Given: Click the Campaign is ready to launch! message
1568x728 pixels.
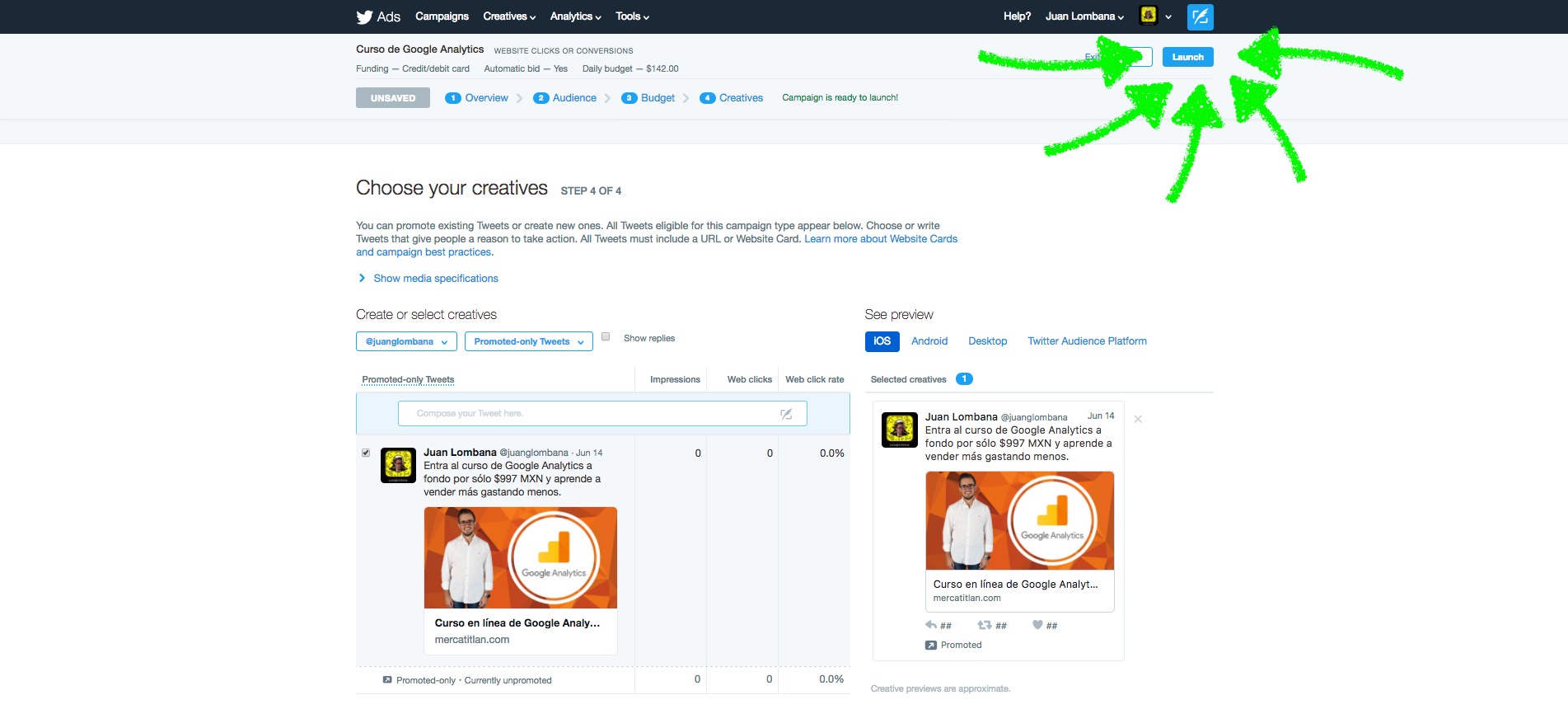Looking at the screenshot, I should click(x=840, y=98).
